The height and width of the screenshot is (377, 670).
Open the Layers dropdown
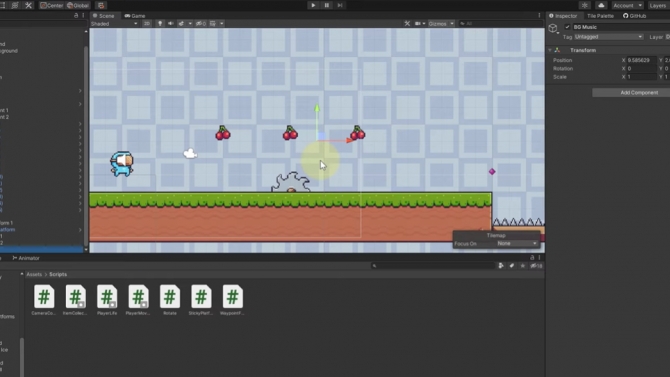pyautogui.click(x=658, y=6)
